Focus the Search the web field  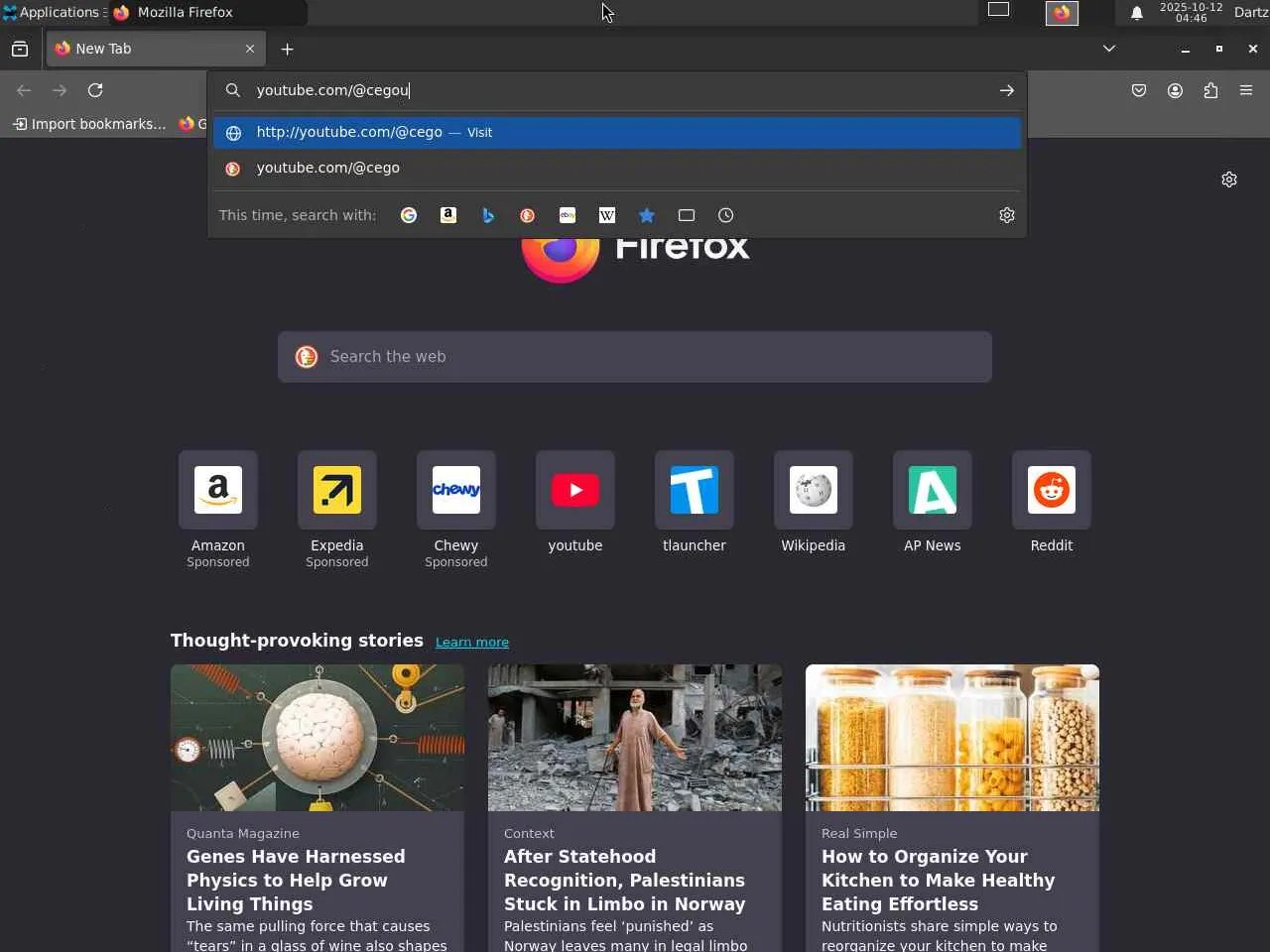pyautogui.click(x=635, y=357)
